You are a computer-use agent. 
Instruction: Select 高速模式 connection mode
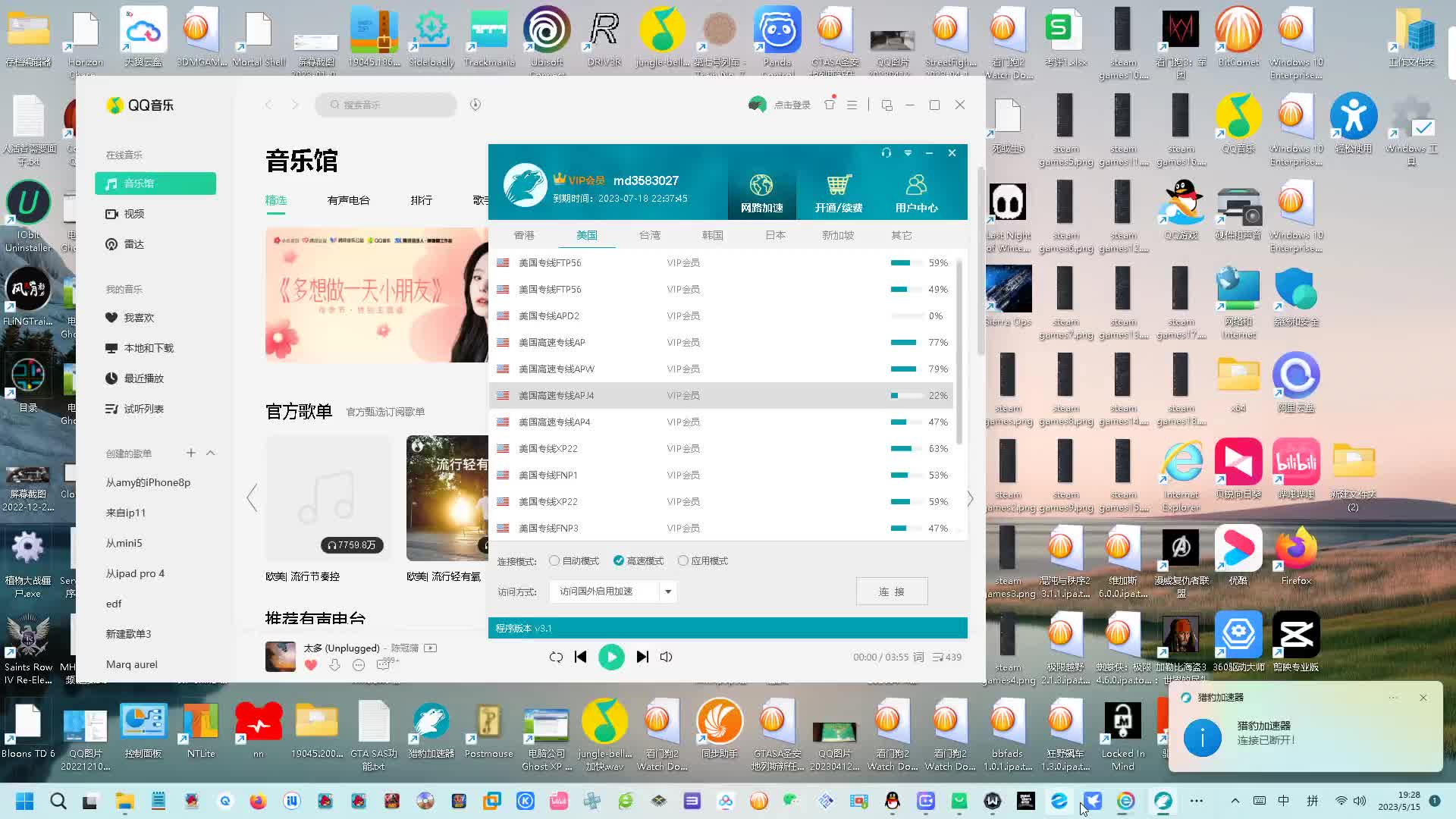pyautogui.click(x=619, y=561)
